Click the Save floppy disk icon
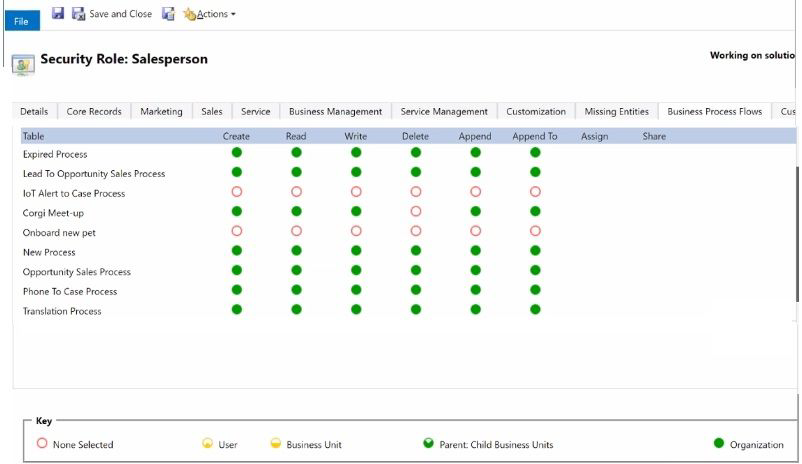This screenshot has height=464, width=802. click(58, 14)
